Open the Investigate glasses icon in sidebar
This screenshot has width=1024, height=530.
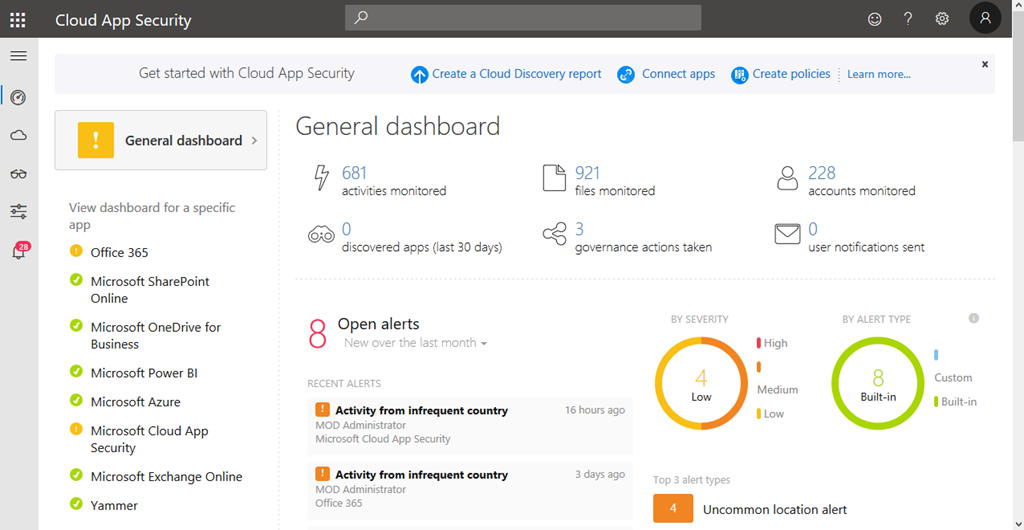[18, 174]
